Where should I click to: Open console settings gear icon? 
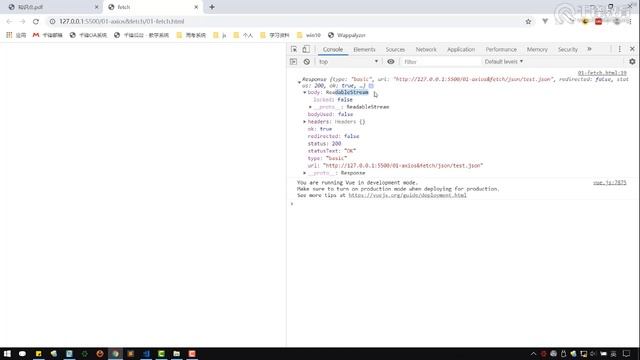(632, 62)
